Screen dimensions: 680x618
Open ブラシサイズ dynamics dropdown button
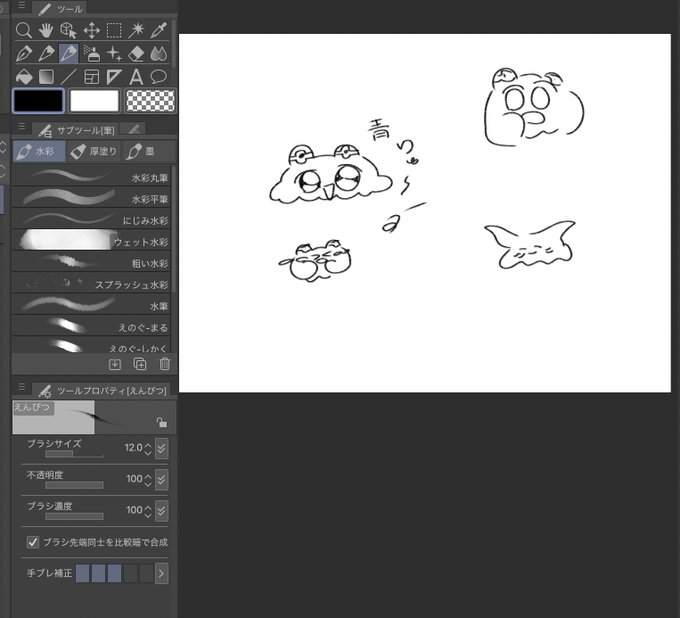162,448
